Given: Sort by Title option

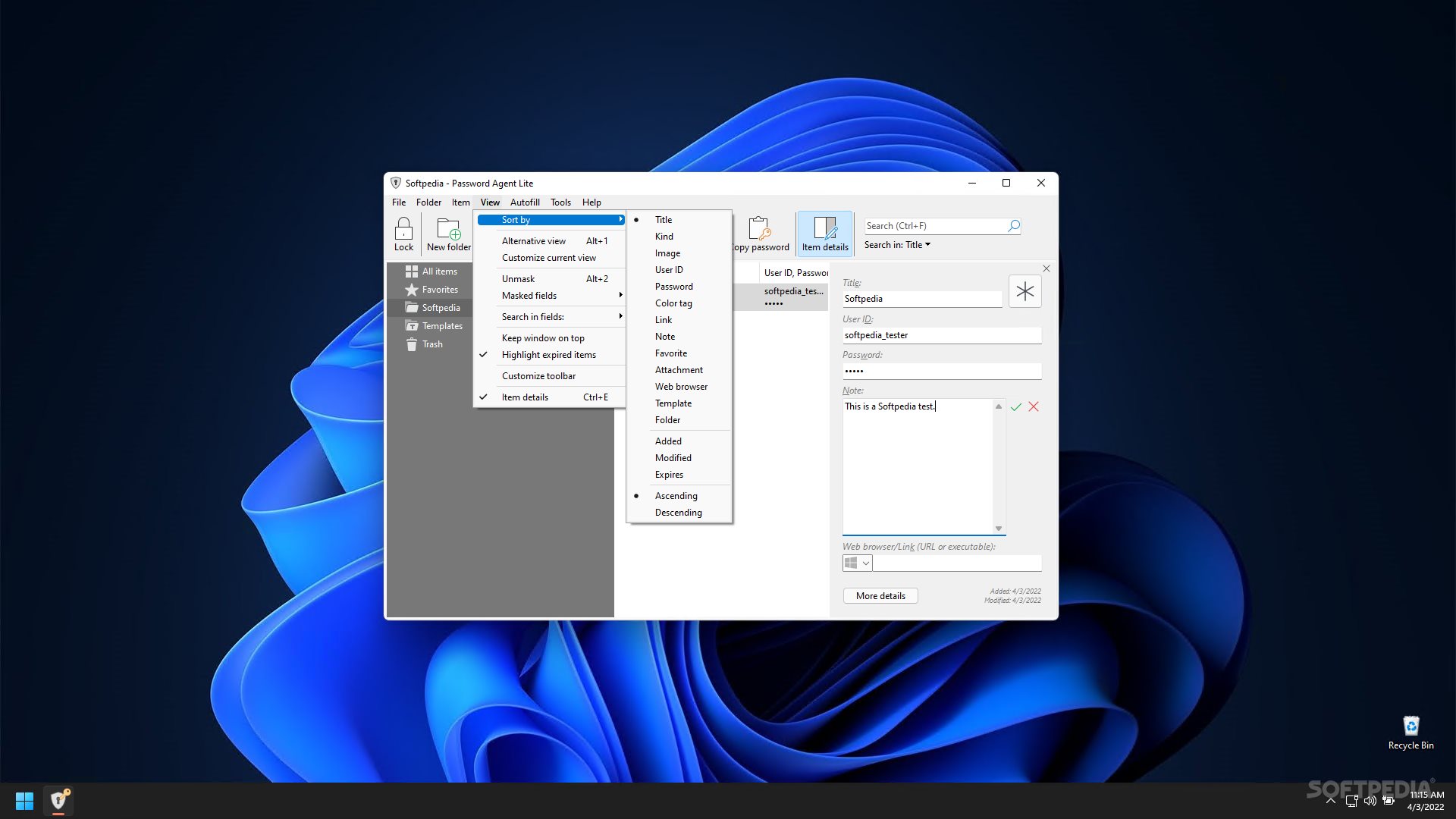Looking at the screenshot, I should tap(679, 220).
